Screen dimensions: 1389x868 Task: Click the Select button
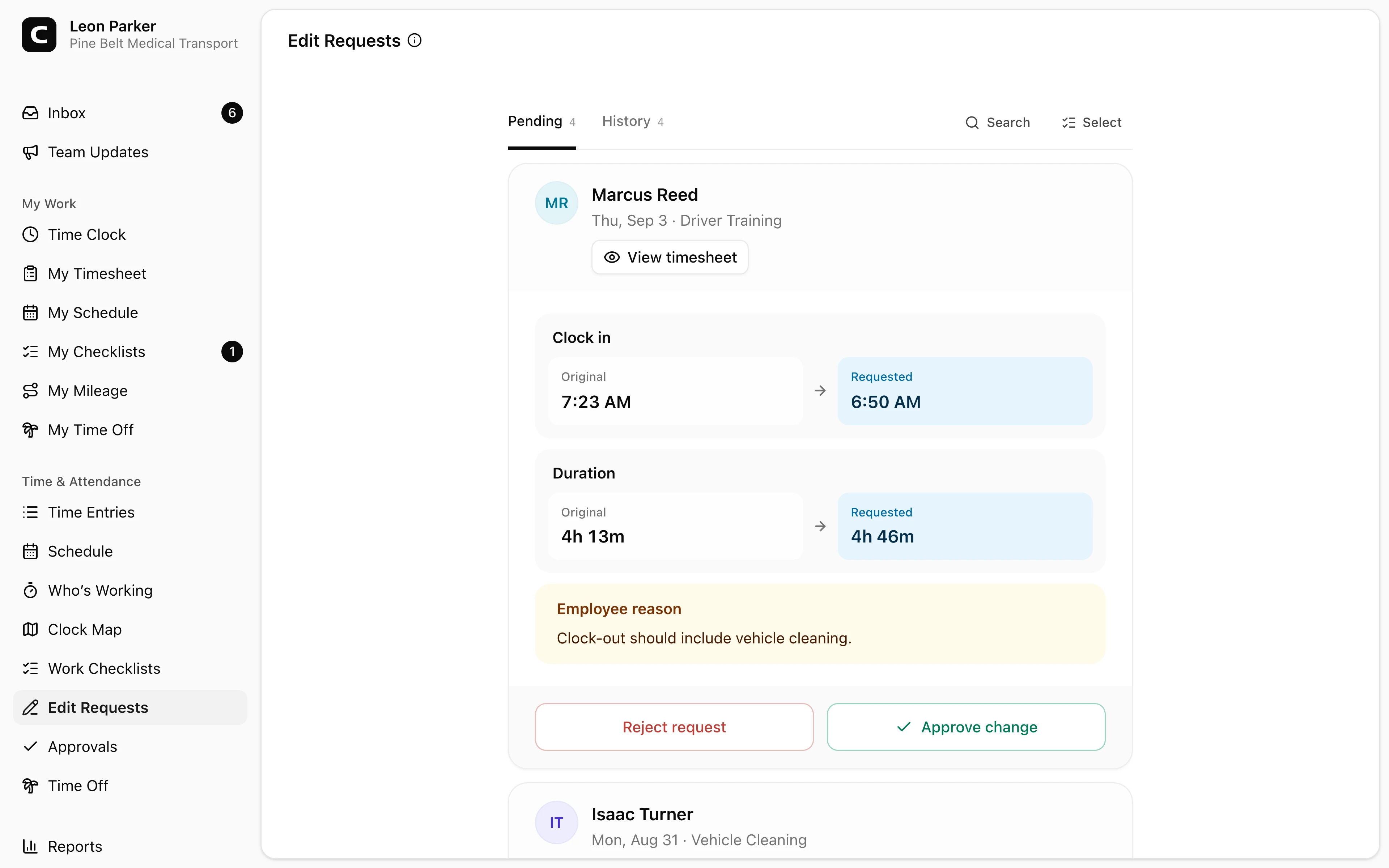click(x=1092, y=122)
